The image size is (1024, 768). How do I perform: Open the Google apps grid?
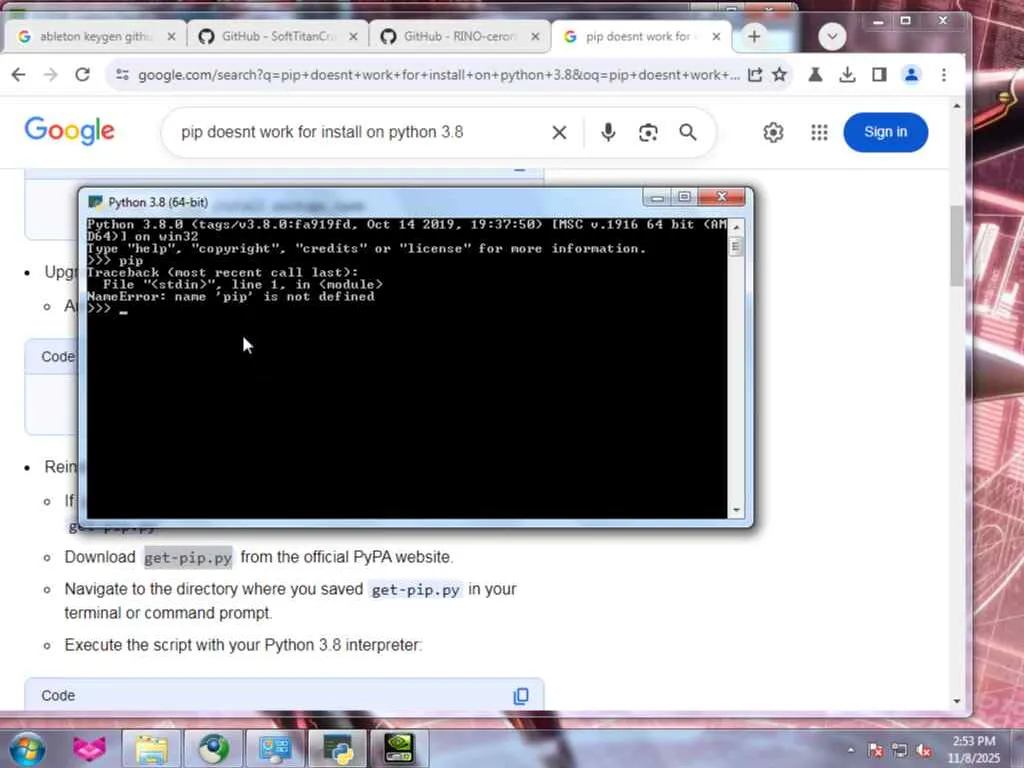point(819,133)
